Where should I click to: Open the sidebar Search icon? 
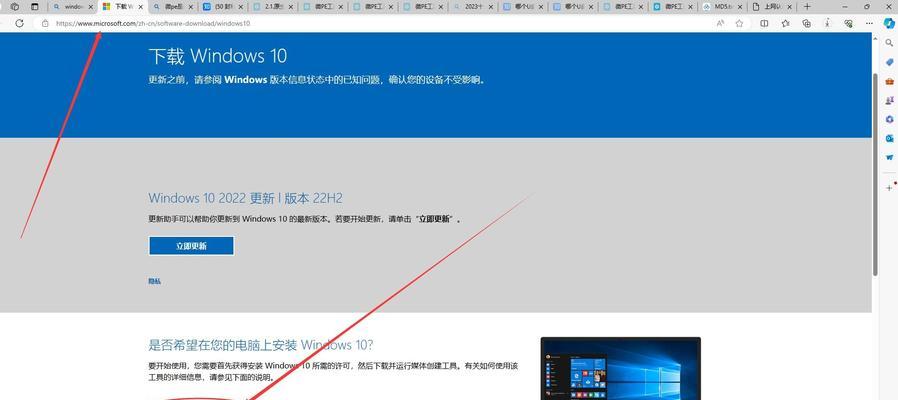coord(889,43)
